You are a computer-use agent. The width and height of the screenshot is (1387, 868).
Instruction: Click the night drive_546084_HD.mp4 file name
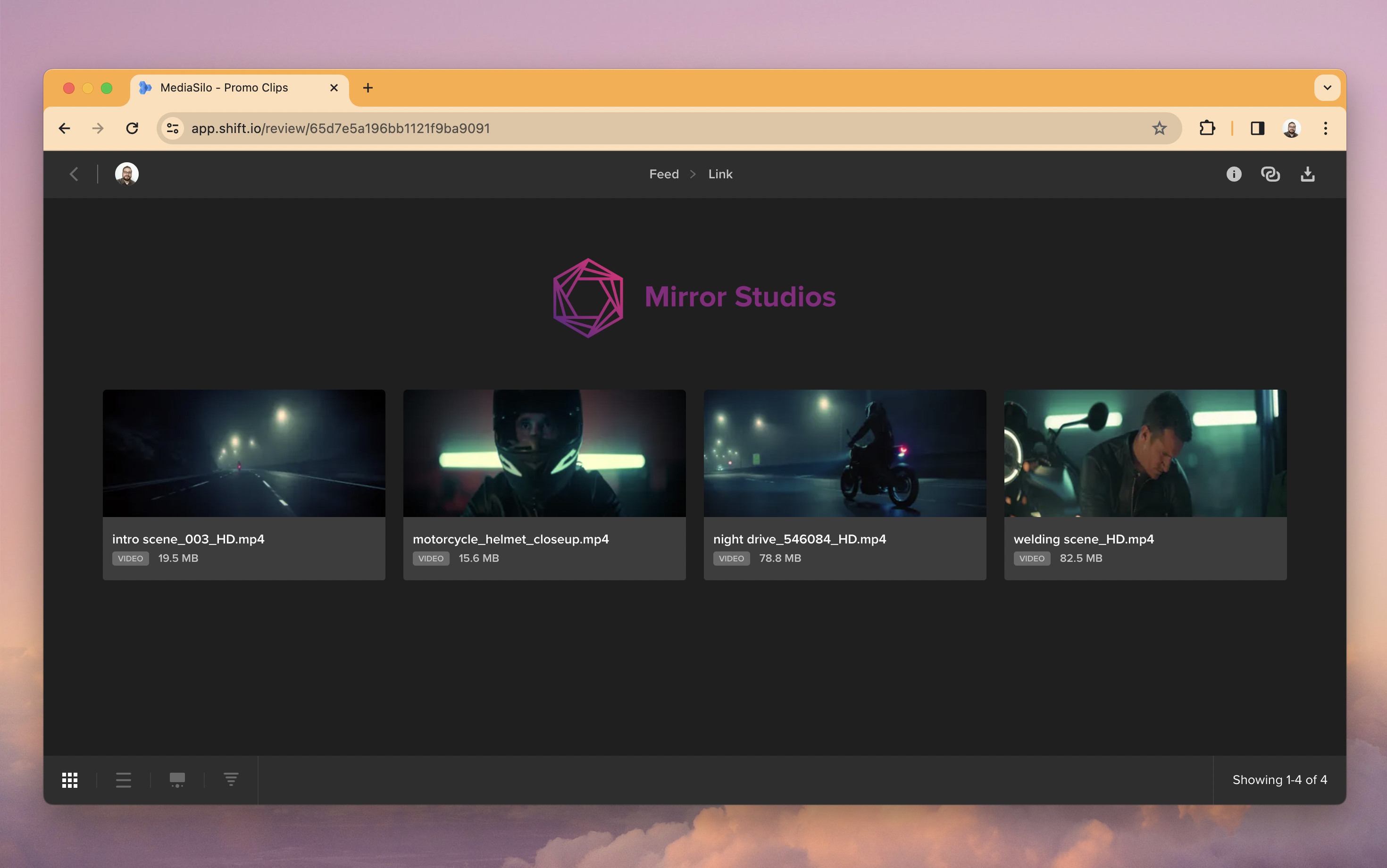coord(799,539)
